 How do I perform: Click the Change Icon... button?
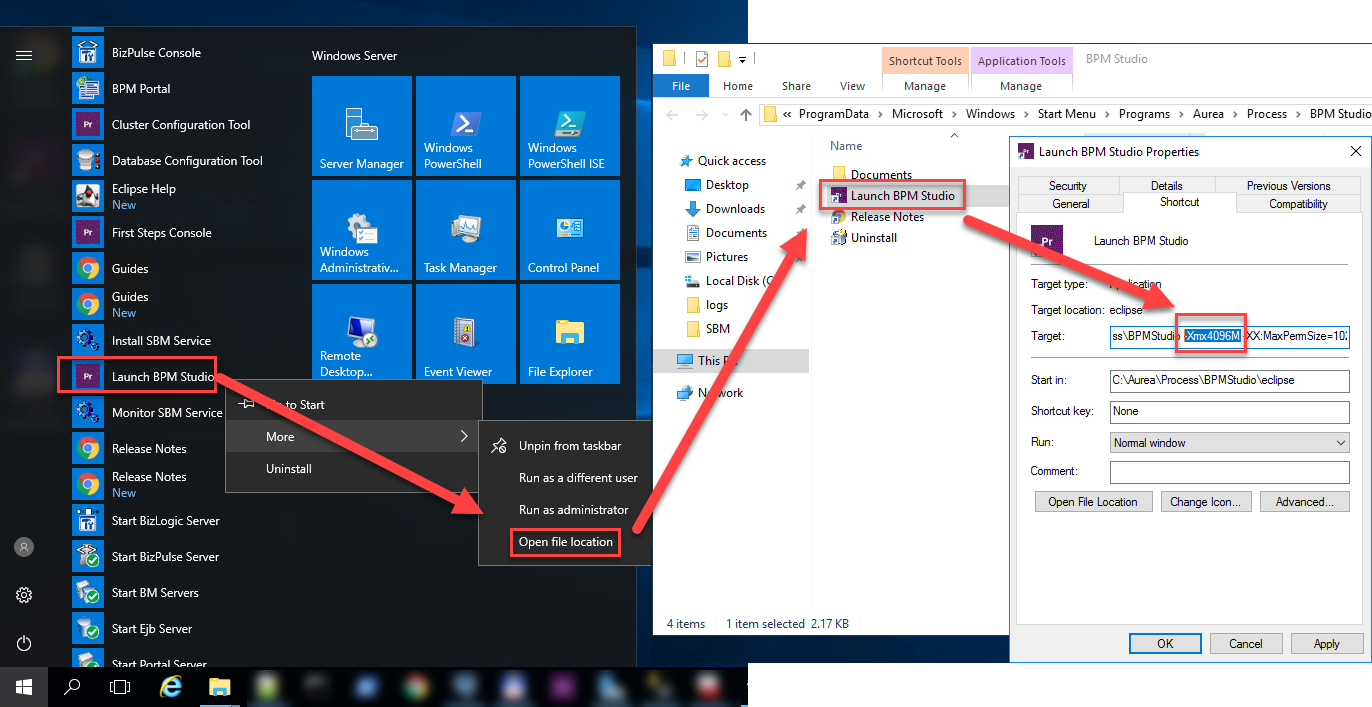pyautogui.click(x=1205, y=502)
